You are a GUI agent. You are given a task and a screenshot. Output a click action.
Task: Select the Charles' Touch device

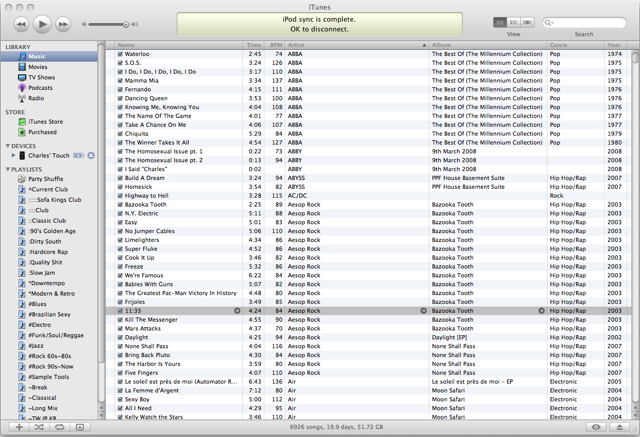[x=49, y=155]
